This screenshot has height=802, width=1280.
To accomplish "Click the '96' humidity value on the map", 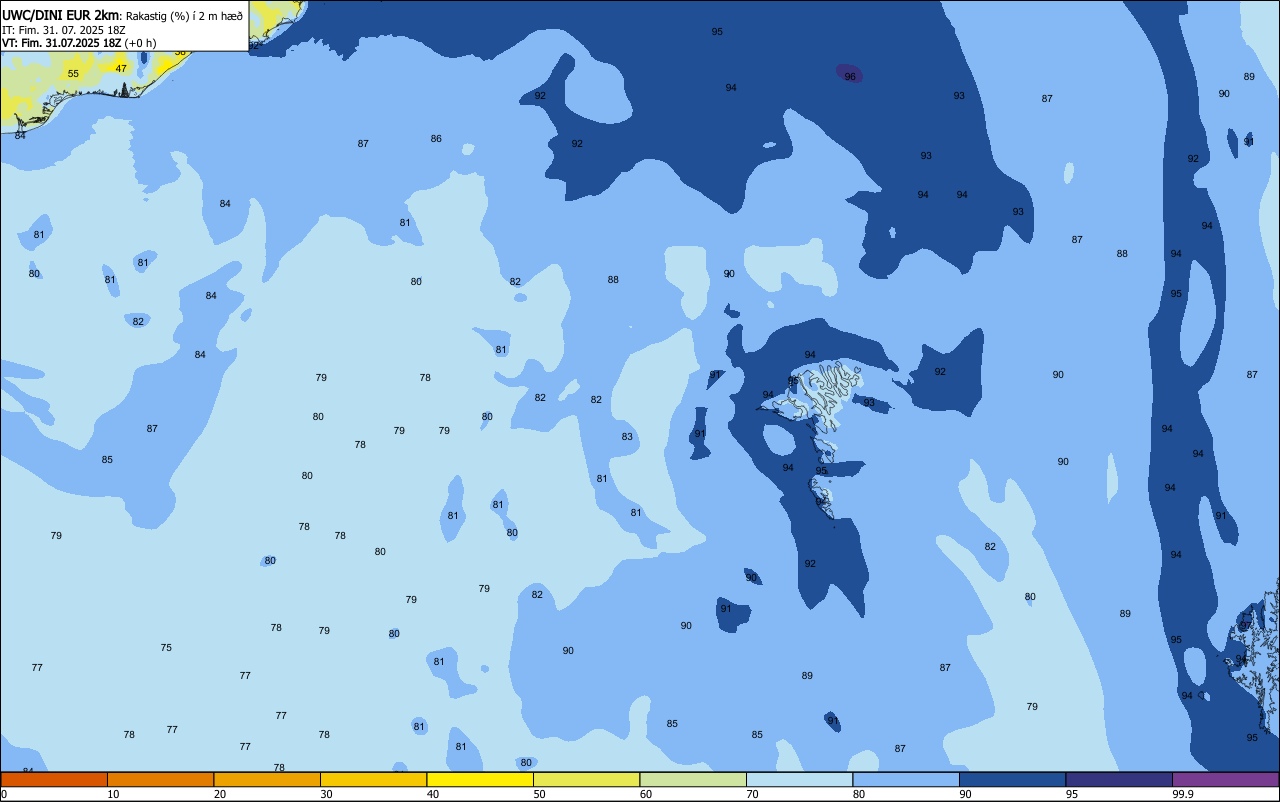I will (x=850, y=76).
